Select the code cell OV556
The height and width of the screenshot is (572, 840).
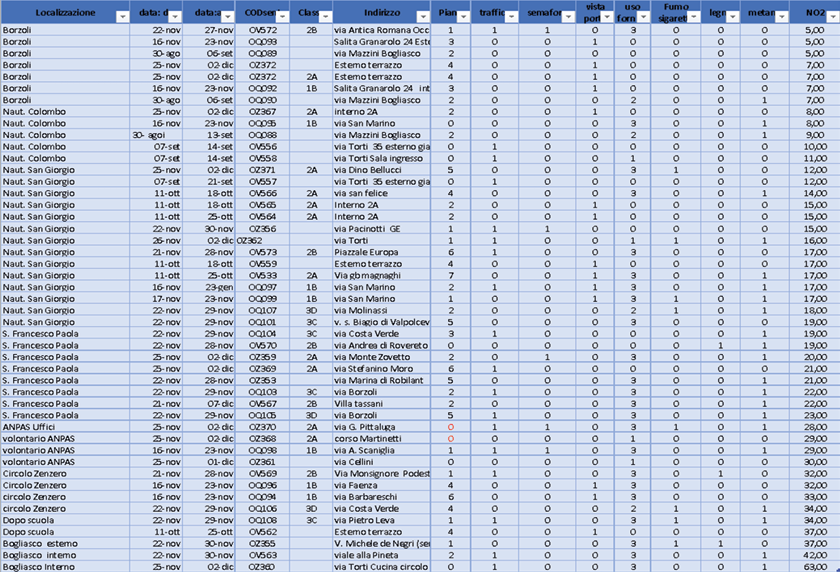(262, 147)
